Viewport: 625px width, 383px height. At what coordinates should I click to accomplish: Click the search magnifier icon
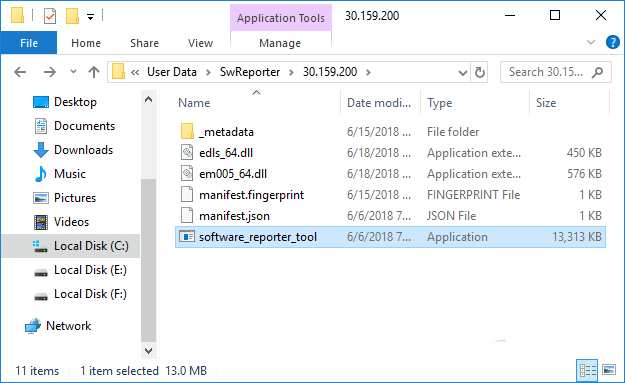(597, 72)
